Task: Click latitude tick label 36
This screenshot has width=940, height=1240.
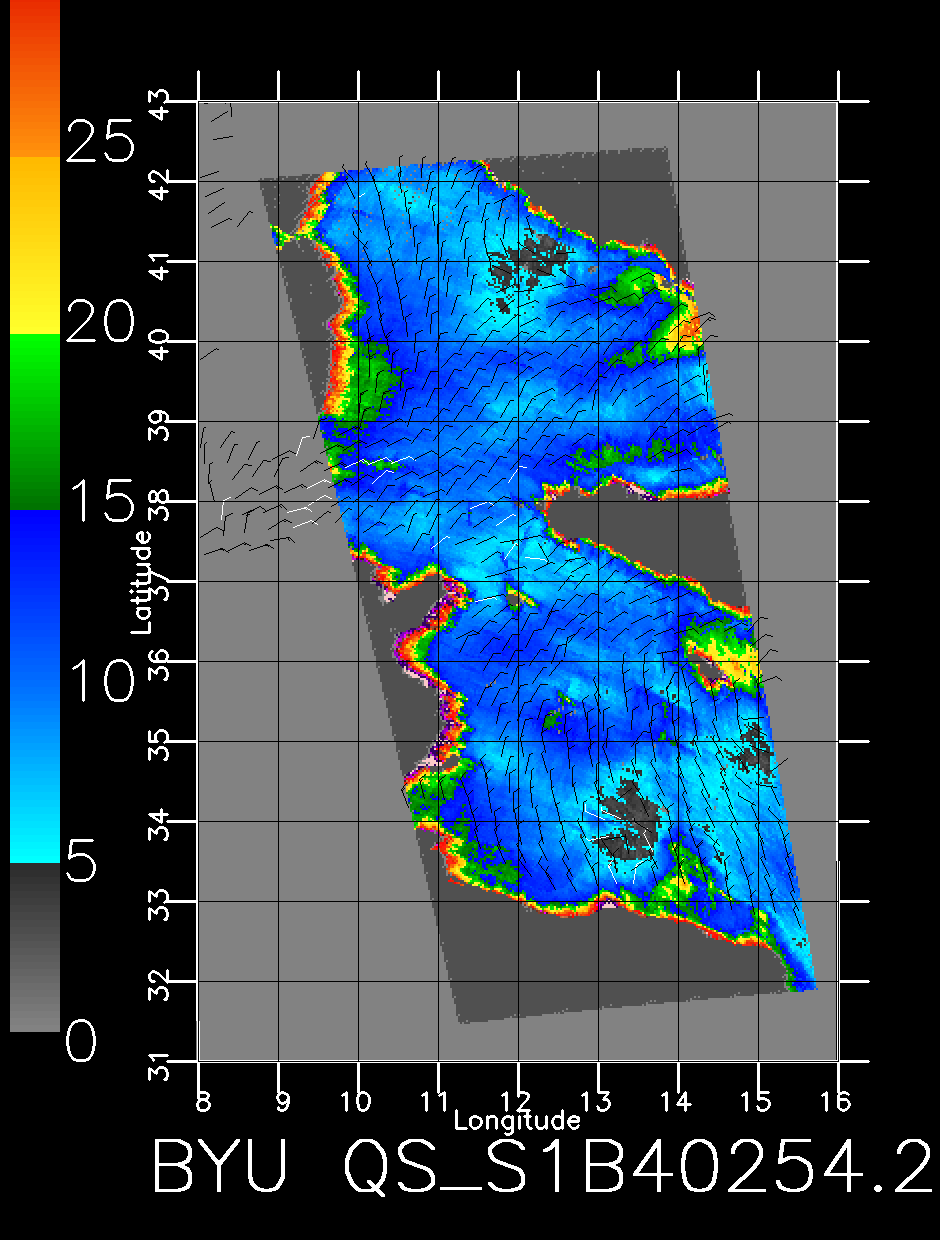Action: pyautogui.click(x=160, y=665)
